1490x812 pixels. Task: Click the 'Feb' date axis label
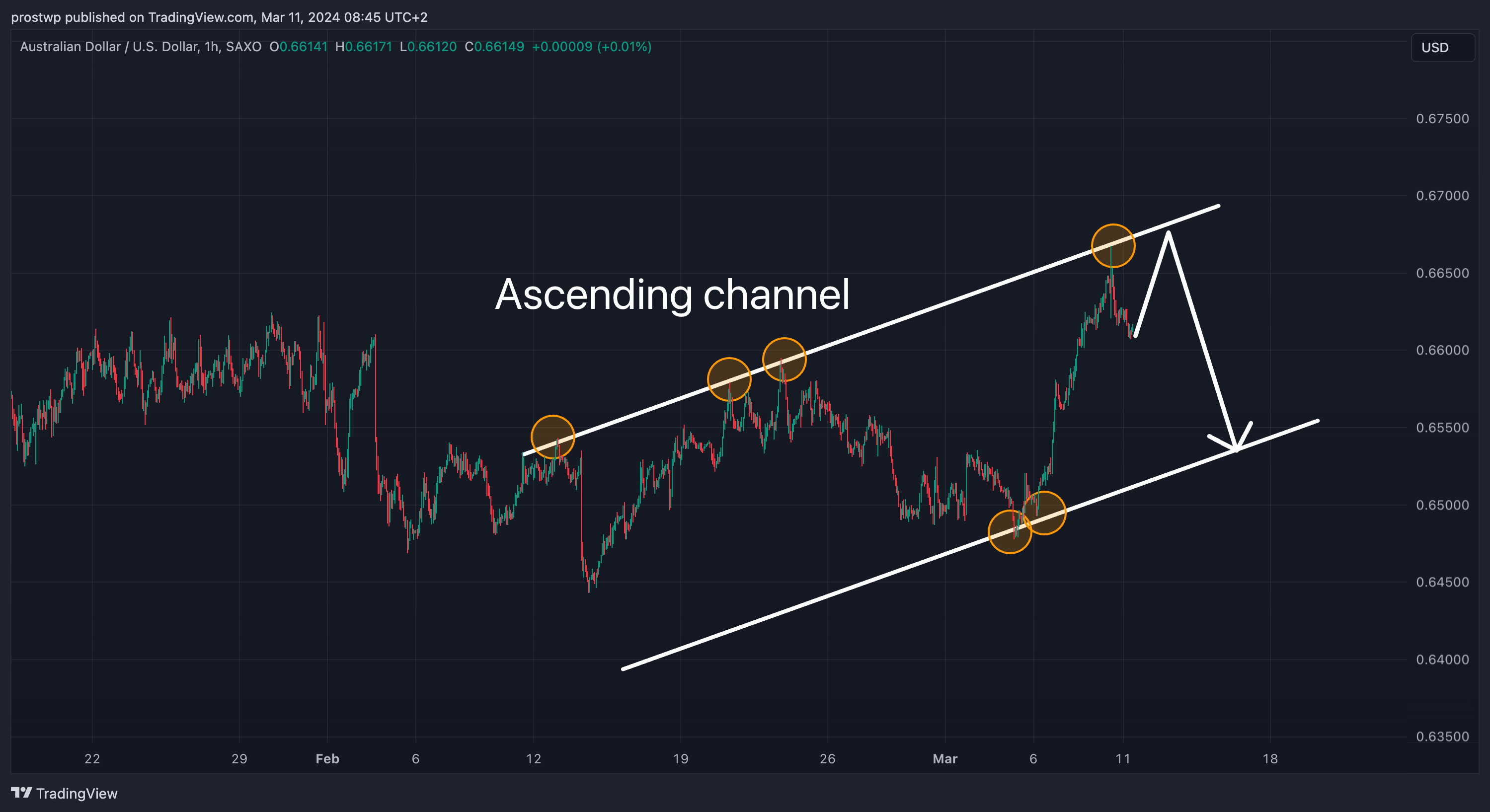pos(327,759)
